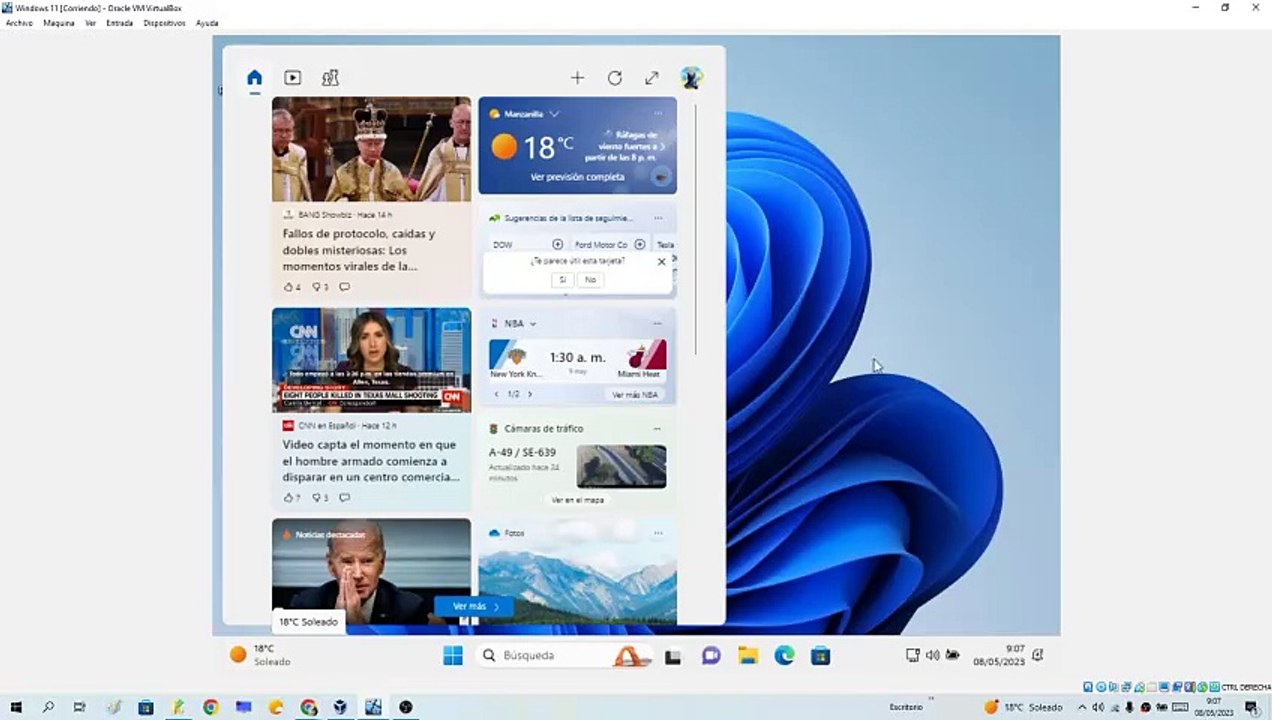
Task: Click Ver más NBA button
Action: coord(635,395)
